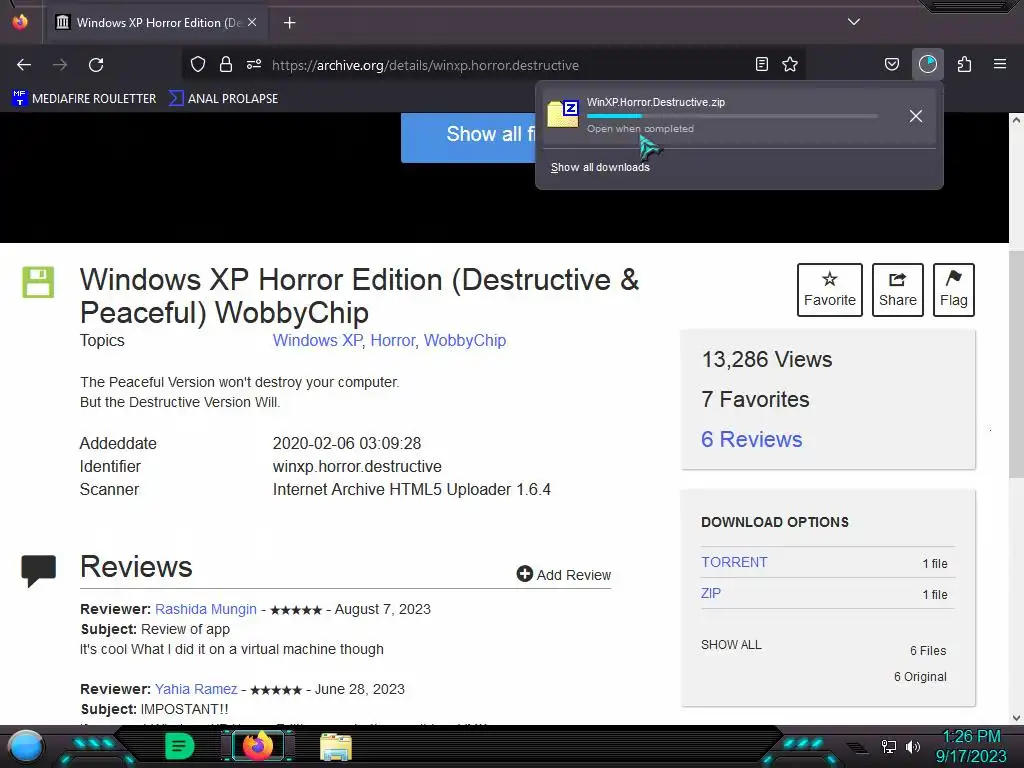The width and height of the screenshot is (1024, 768).
Task: Reload the current page
Action: 96,65
